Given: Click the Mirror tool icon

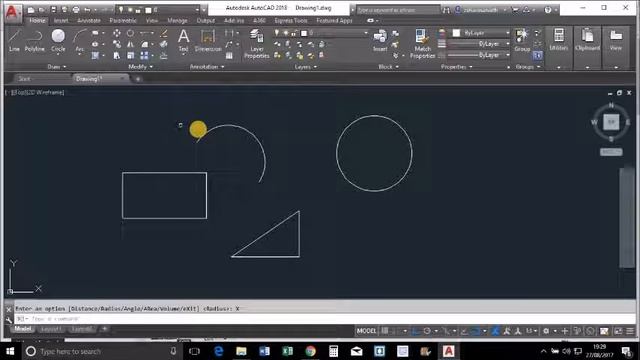Looking at the screenshot, I should click(130, 44).
